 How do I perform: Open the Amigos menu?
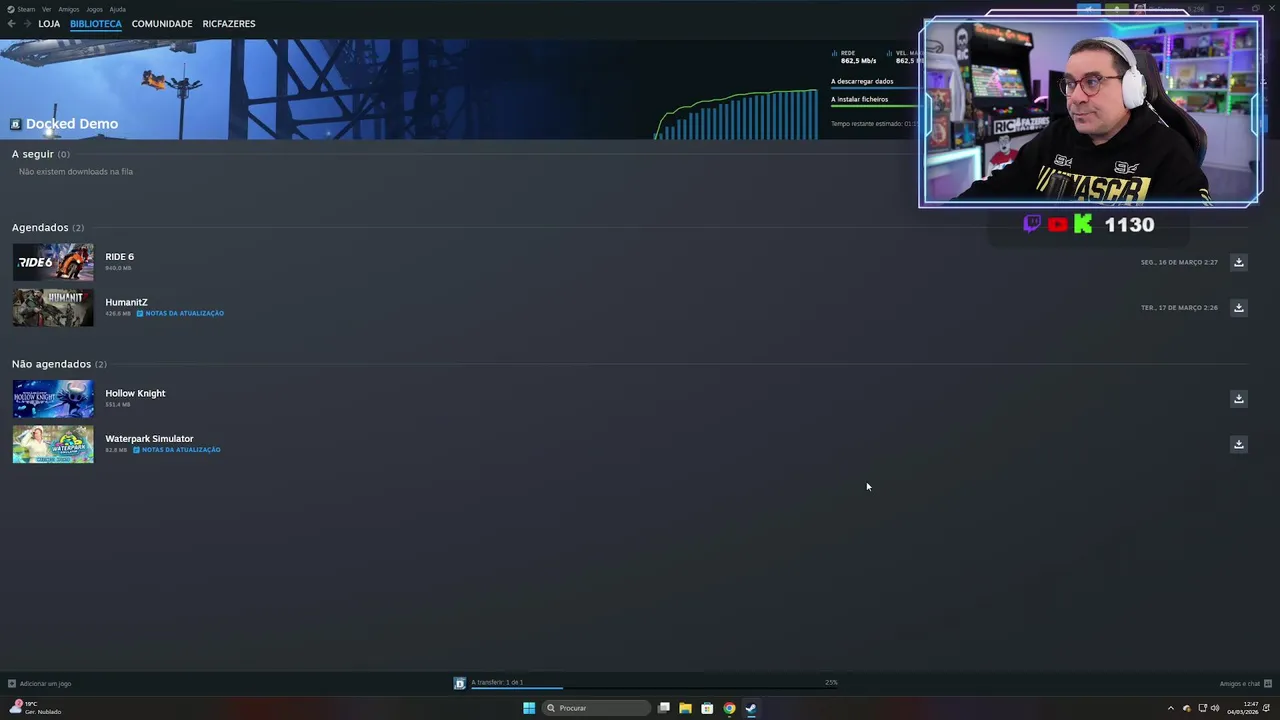pos(68,9)
